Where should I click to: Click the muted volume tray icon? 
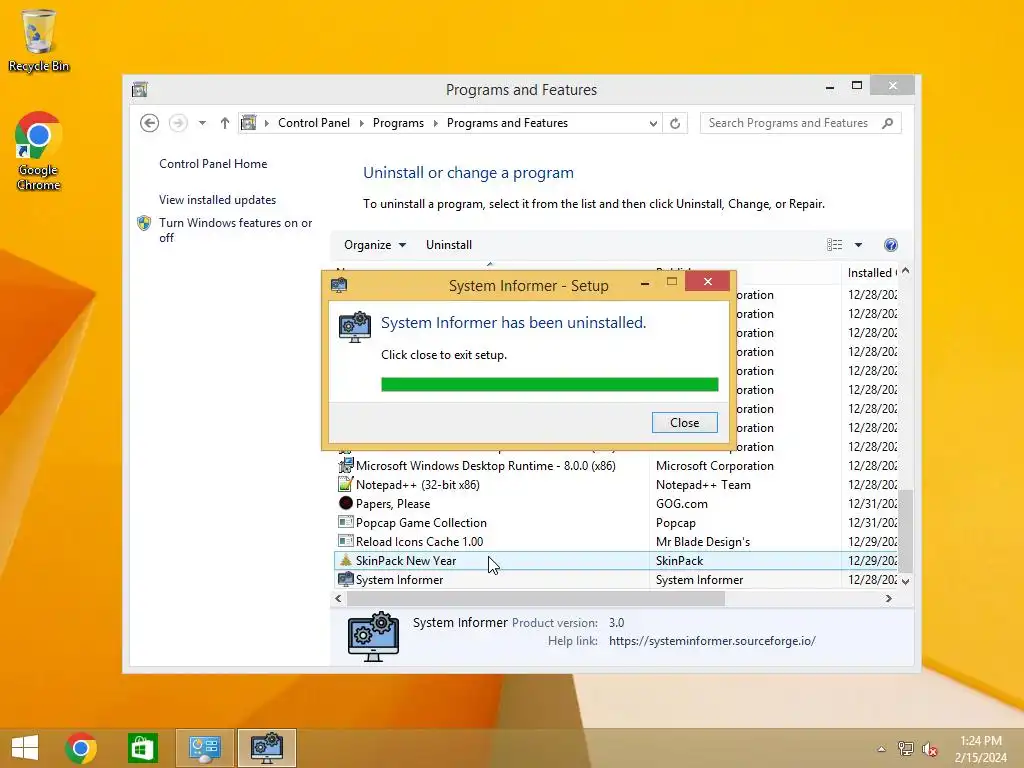929,749
